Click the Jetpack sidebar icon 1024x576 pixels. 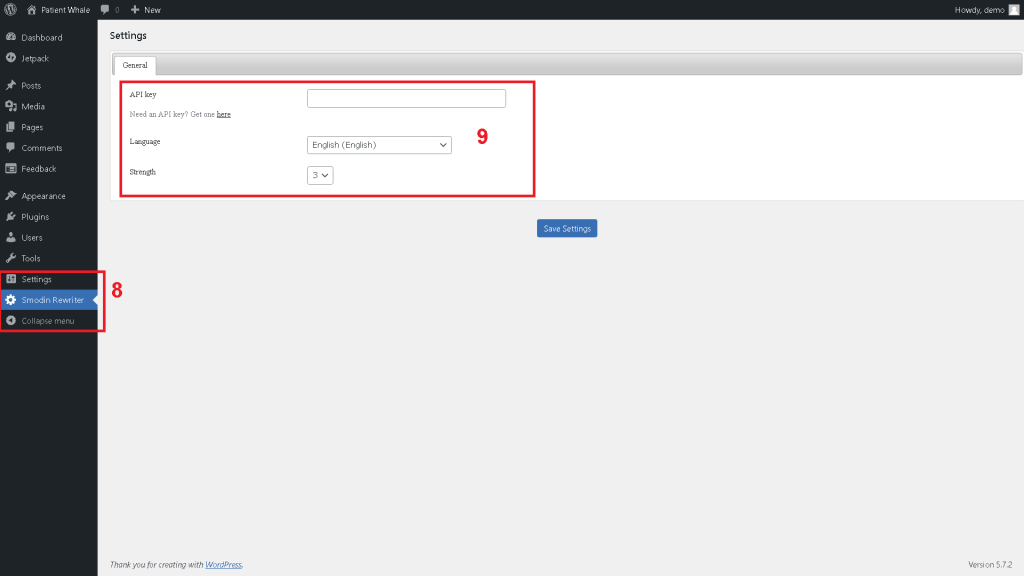coord(10,58)
